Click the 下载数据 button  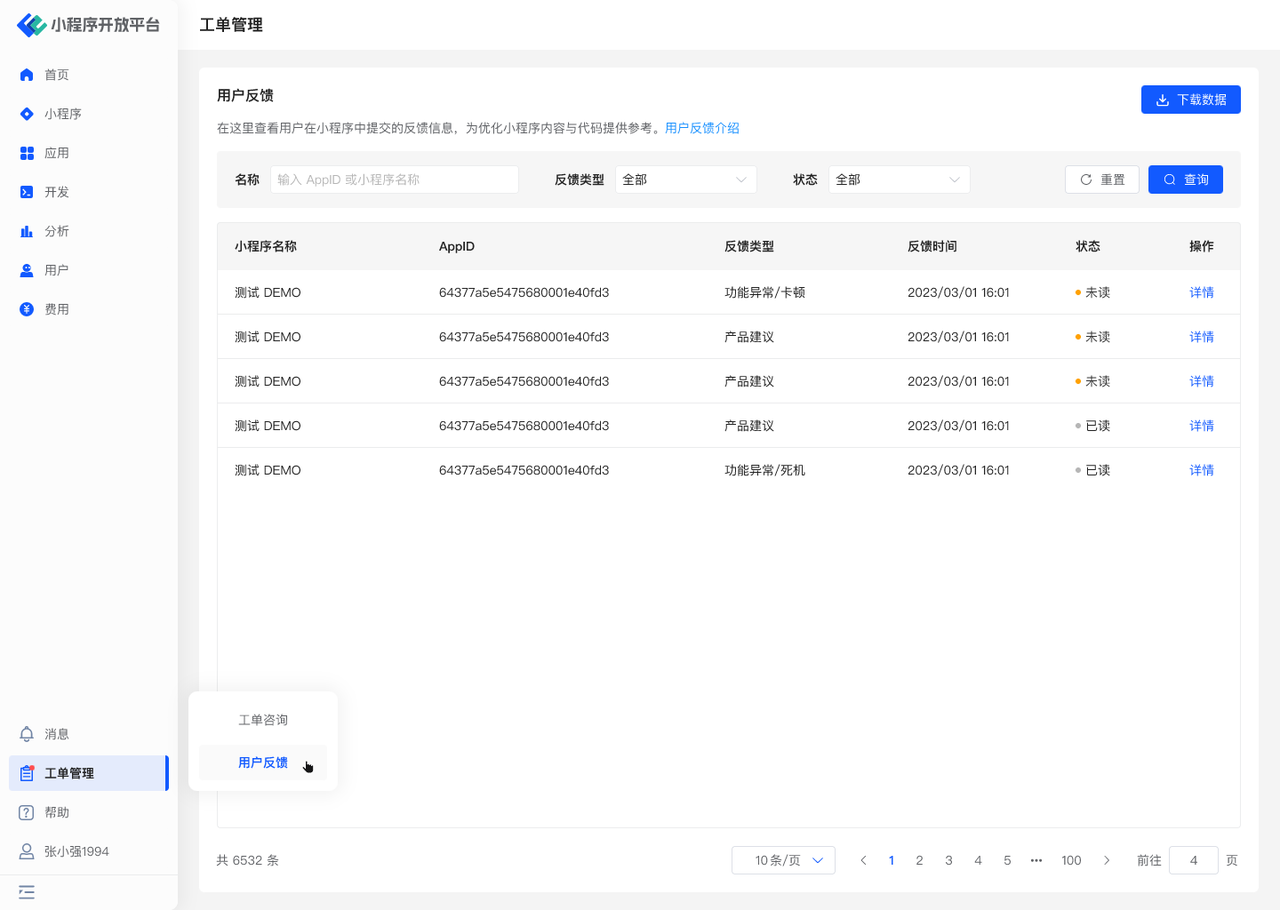1190,100
